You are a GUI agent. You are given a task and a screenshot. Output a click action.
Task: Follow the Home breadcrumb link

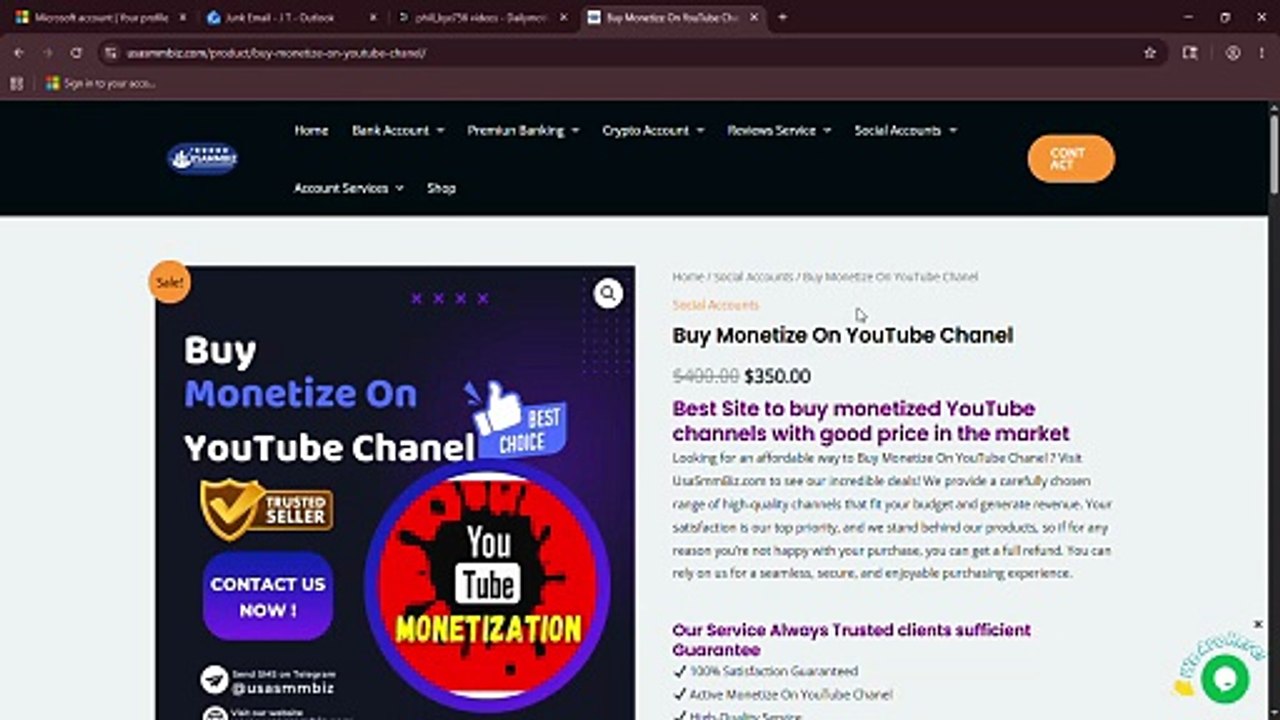[688, 276]
